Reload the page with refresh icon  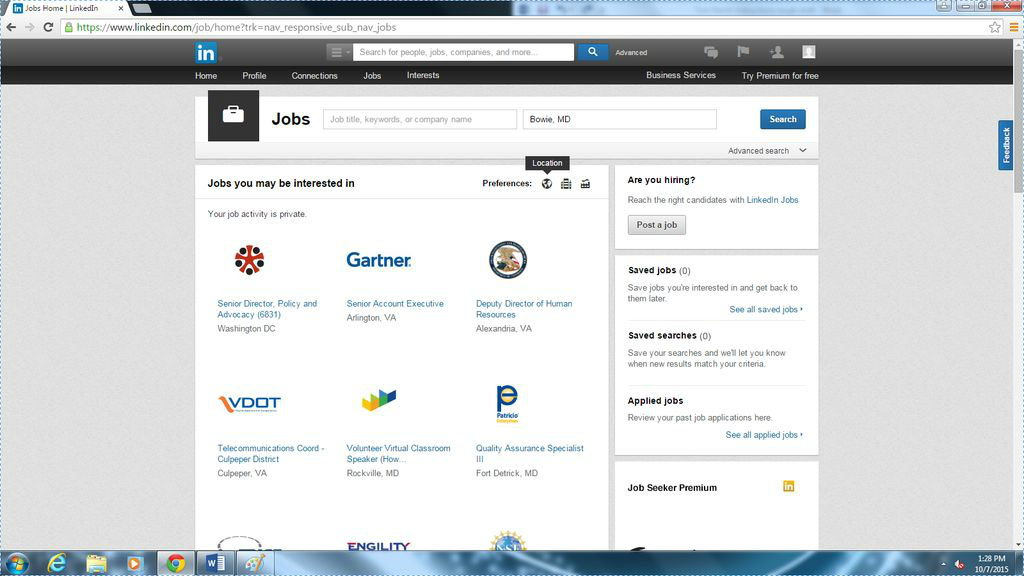point(48,27)
